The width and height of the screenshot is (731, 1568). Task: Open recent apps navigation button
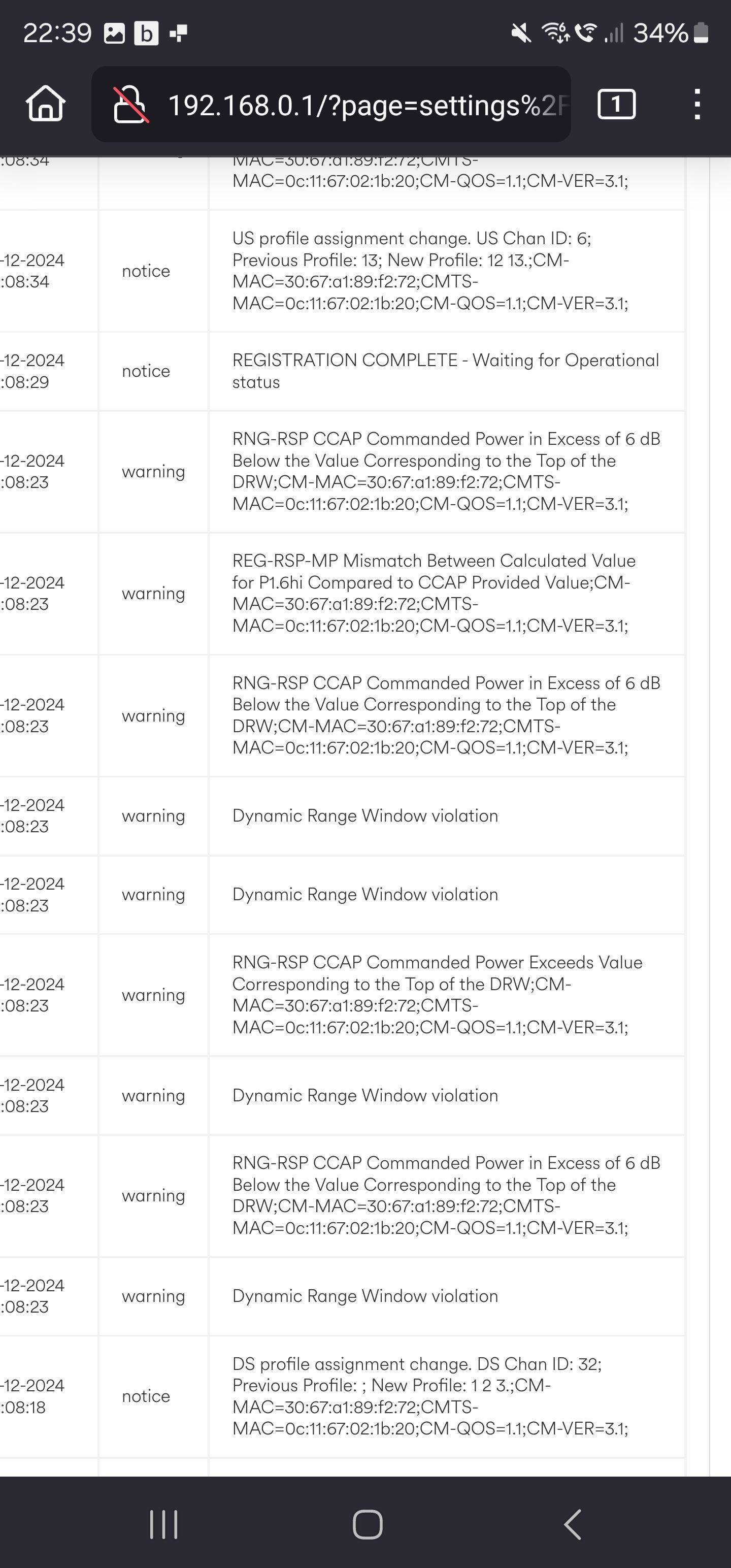163,1524
